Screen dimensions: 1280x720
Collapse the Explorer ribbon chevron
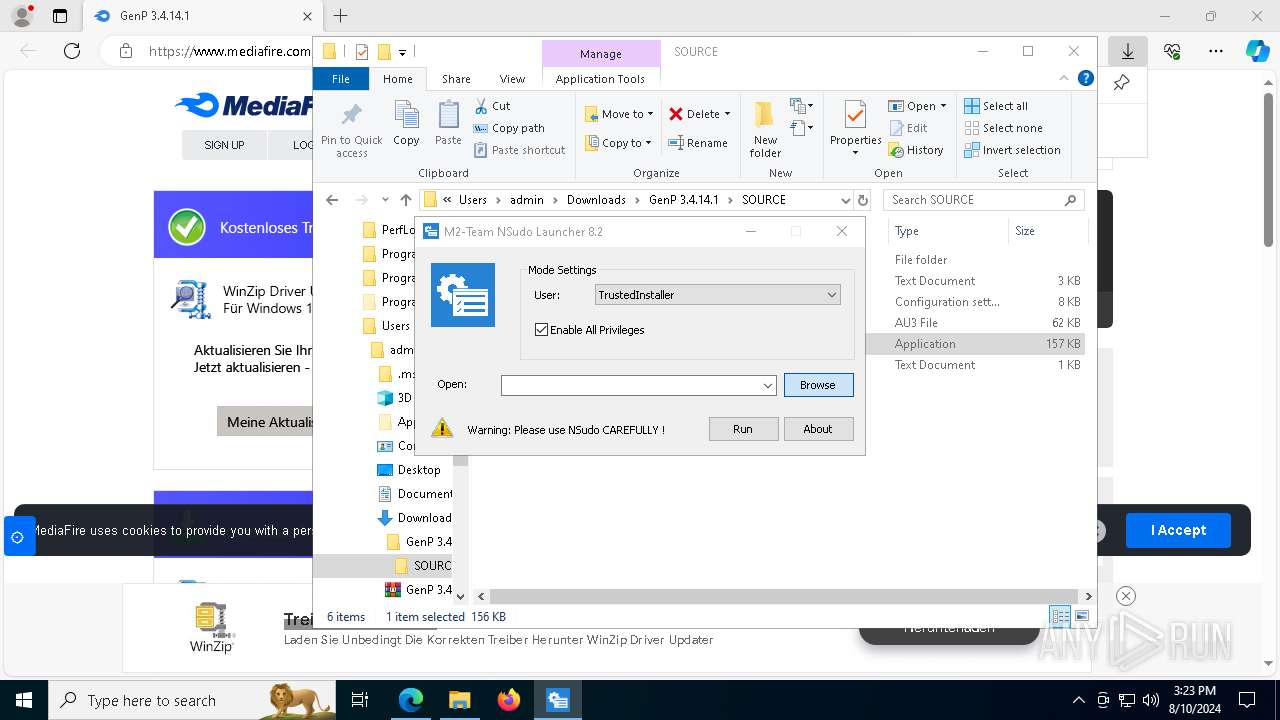click(1064, 78)
